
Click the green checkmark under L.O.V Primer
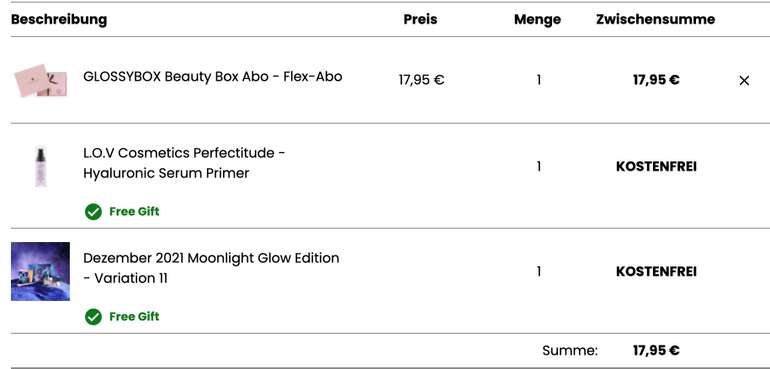(x=93, y=212)
